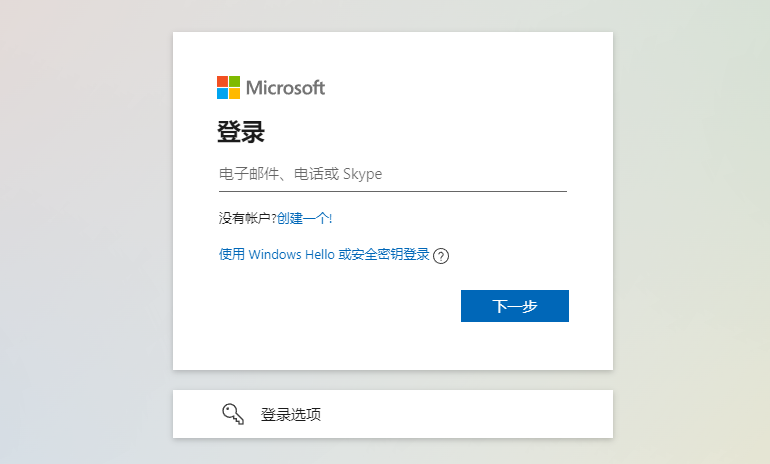Click the key icon for sign-in options
The image size is (770, 464).
point(233,414)
